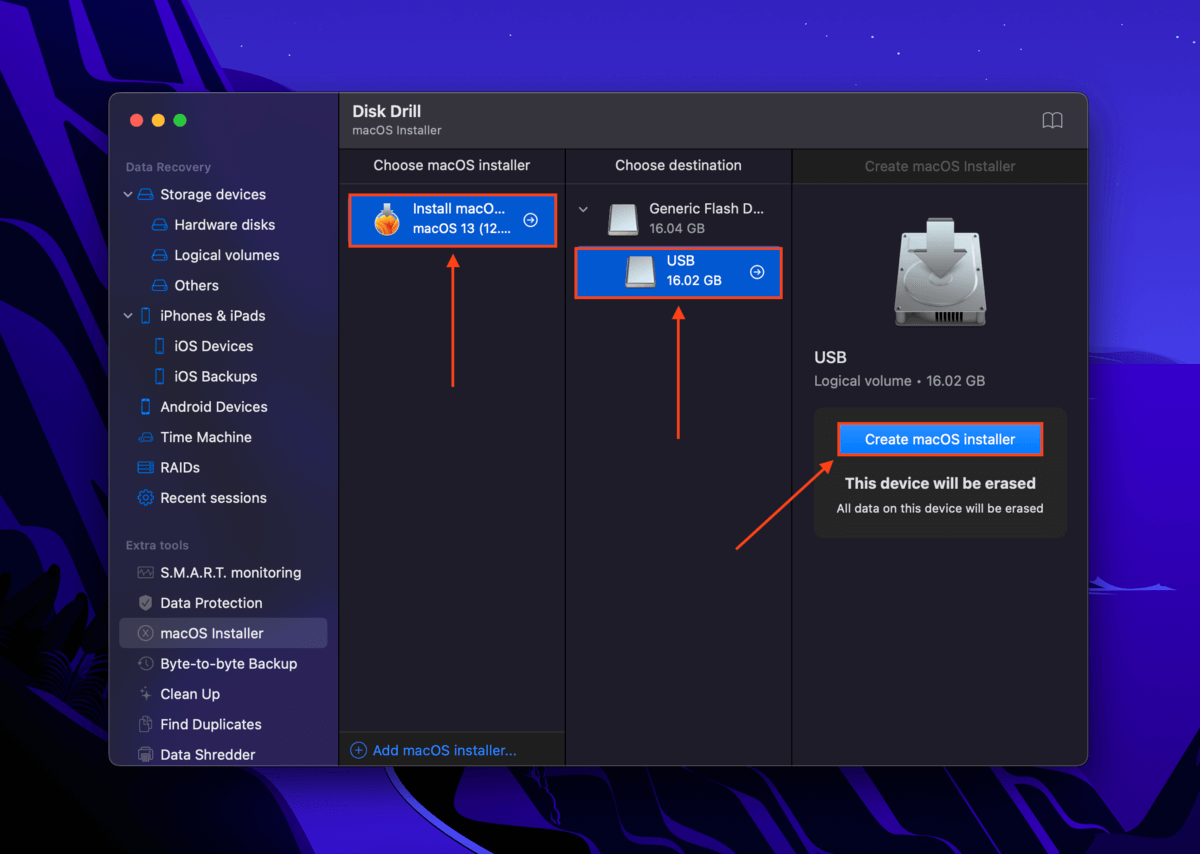Click the Choose destination column header

(678, 165)
